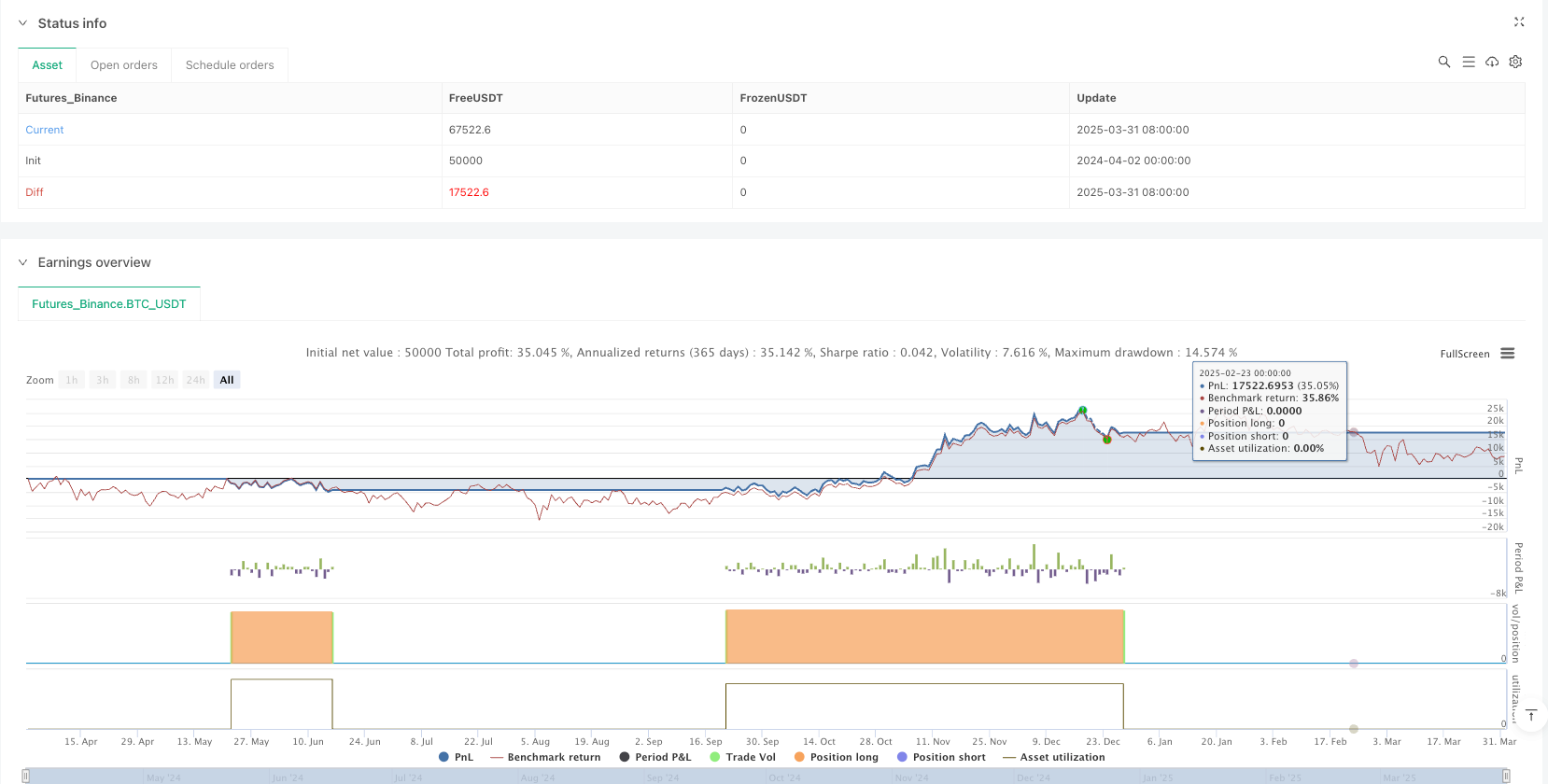Image resolution: width=1548 pixels, height=784 pixels.
Task: Click the left handle of the navigator range
Action: click(x=26, y=777)
